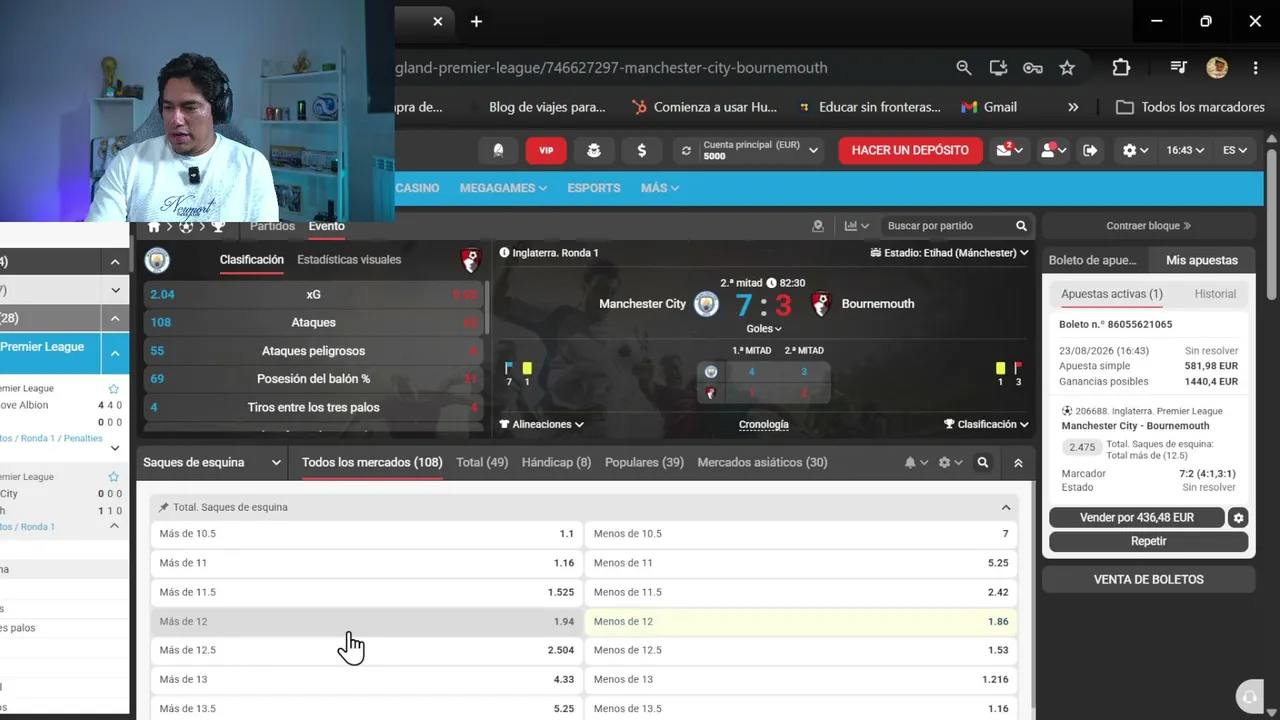The image size is (1280, 720).
Task: Select the Hándicap (8) markets tab
Action: pyautogui.click(x=556, y=463)
